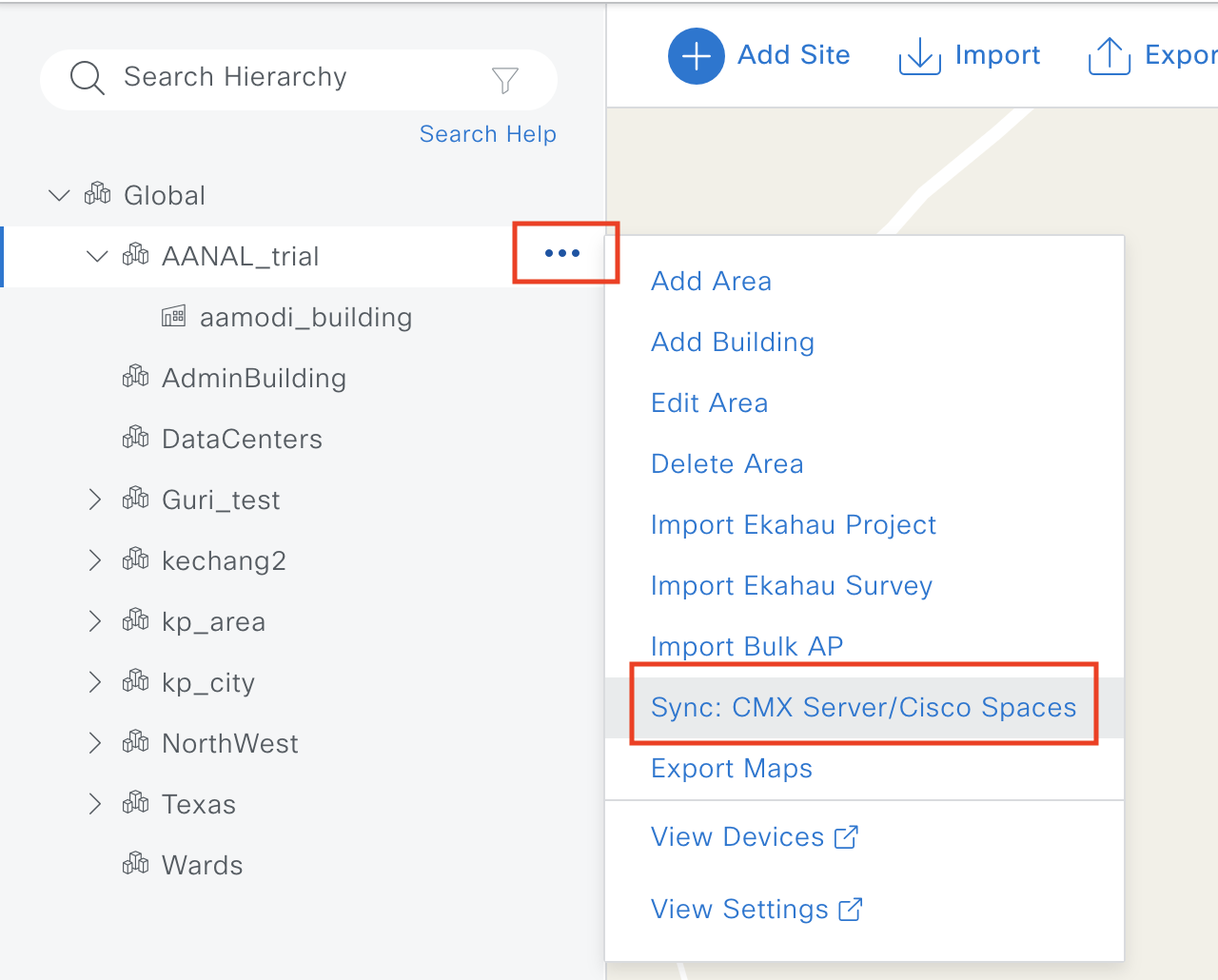1218x980 pixels.
Task: Choose Import Ekahau Project menu entry
Action: 793,525
